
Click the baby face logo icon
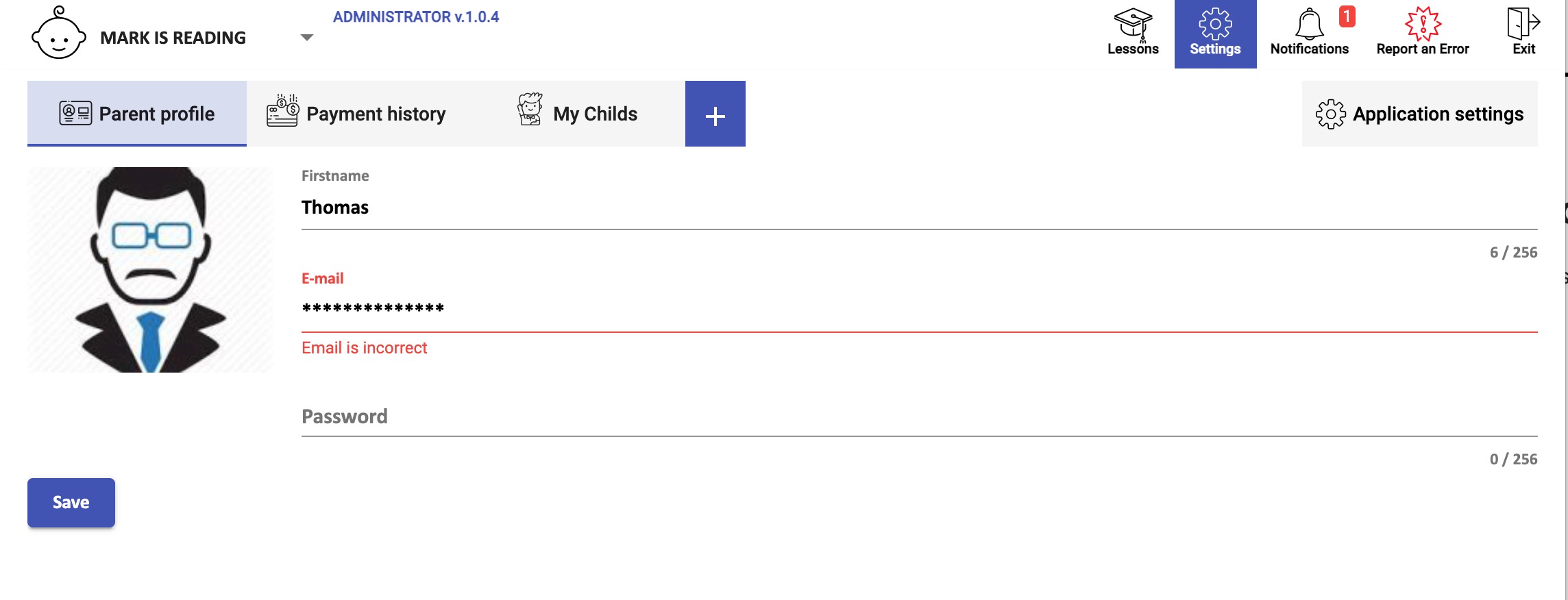click(x=59, y=34)
